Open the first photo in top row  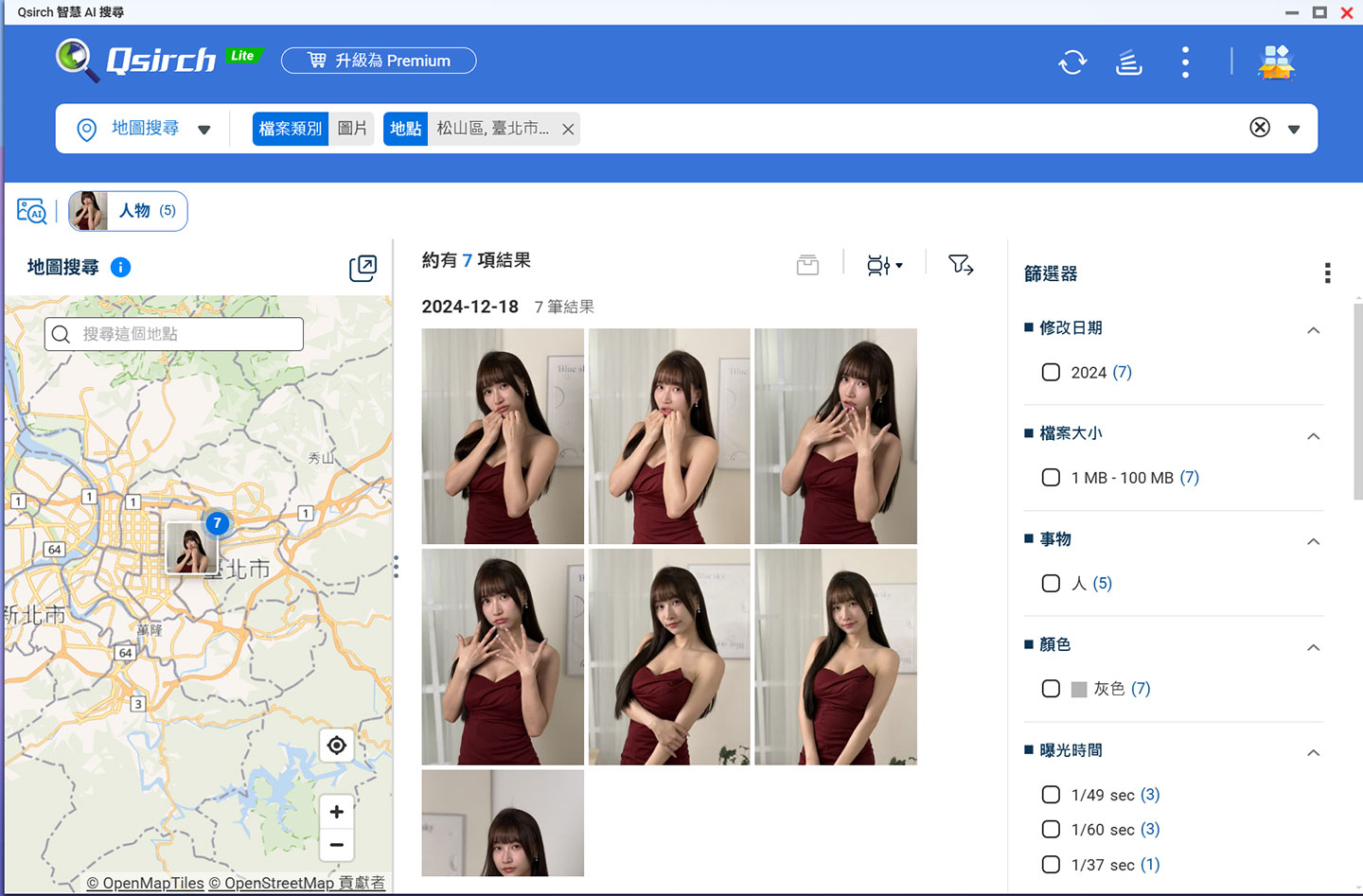(x=503, y=436)
